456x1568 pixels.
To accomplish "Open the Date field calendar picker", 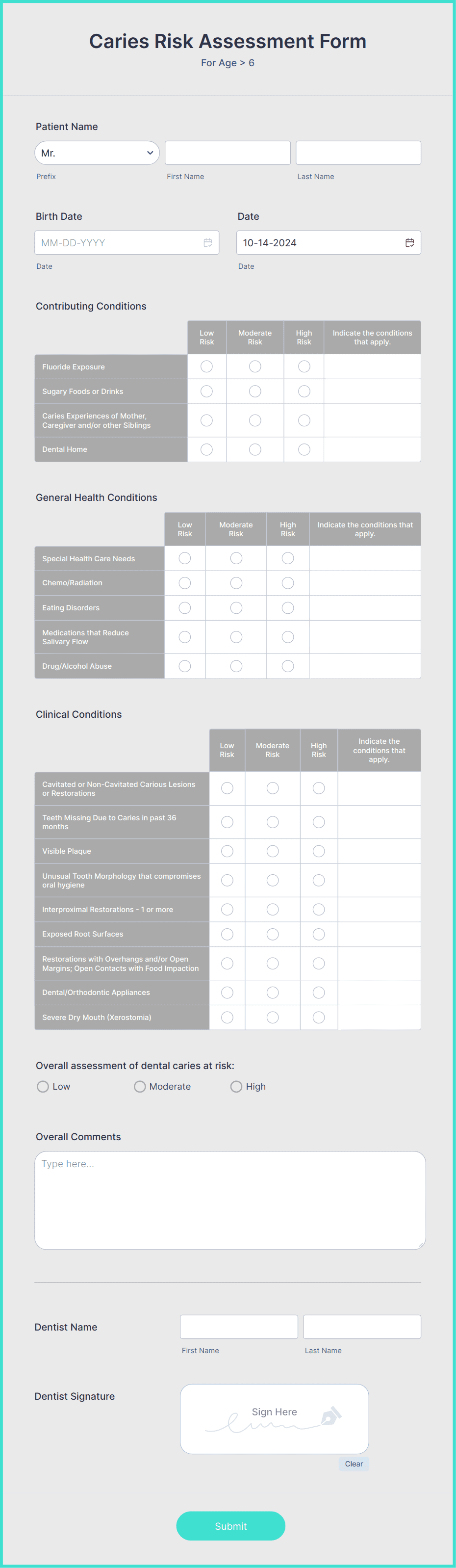I will click(x=410, y=242).
